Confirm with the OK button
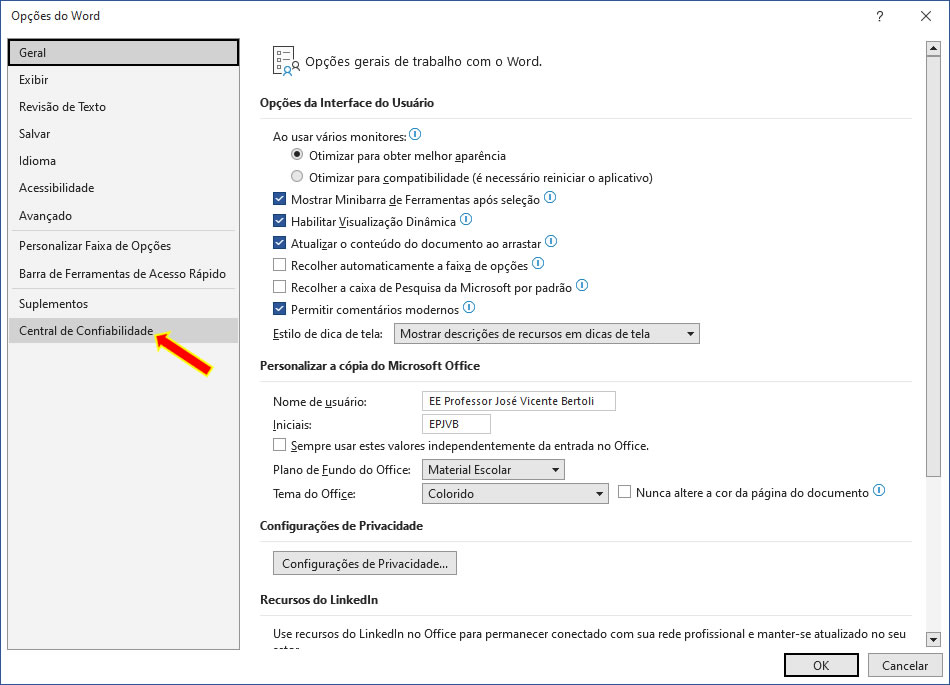The image size is (950, 685). pos(821,665)
